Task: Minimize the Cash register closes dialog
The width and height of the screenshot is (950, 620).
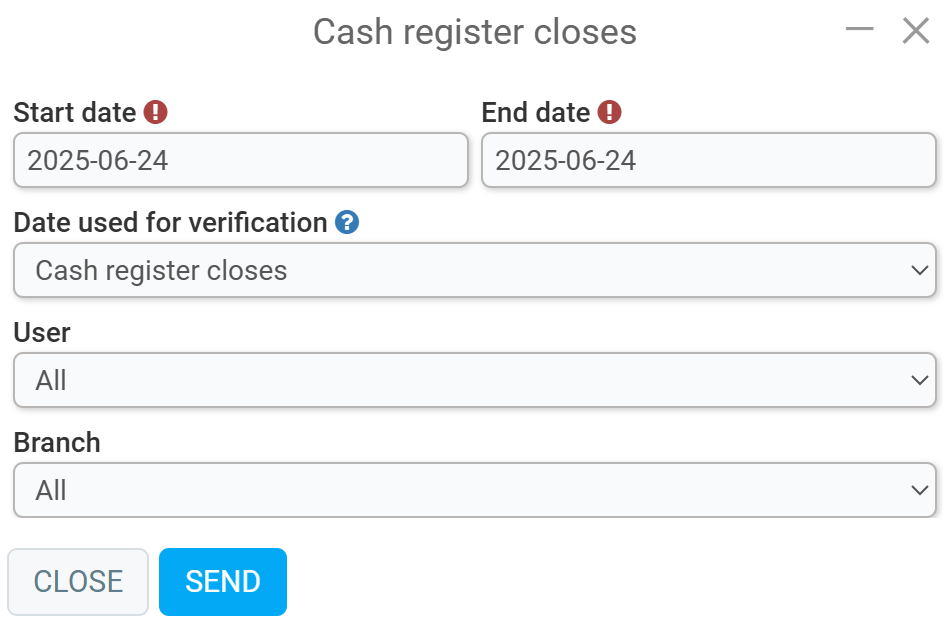Action: click(859, 28)
